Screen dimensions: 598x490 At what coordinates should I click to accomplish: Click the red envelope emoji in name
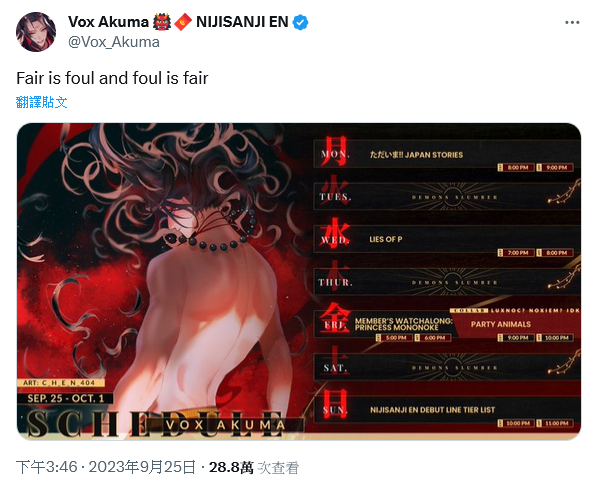click(x=183, y=22)
